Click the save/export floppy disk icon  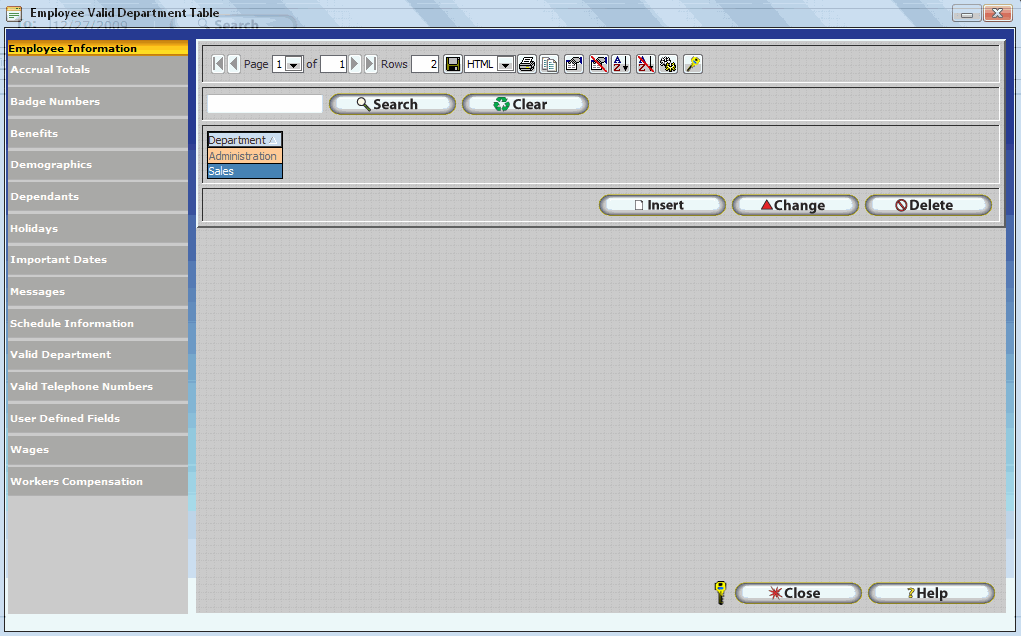pyautogui.click(x=453, y=64)
